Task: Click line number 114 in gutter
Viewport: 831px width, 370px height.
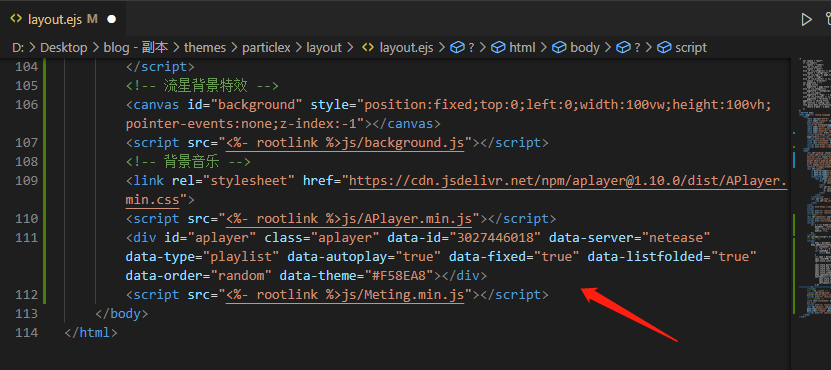Action: (x=27, y=333)
